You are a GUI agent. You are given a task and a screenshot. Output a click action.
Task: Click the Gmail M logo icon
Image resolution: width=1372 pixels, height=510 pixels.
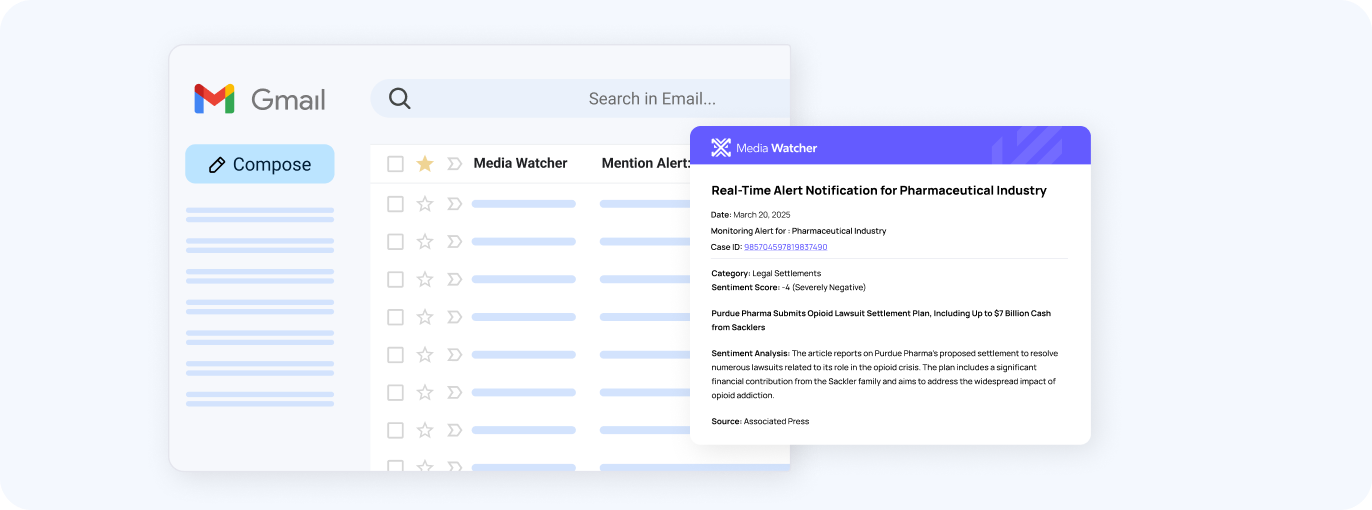pos(214,99)
